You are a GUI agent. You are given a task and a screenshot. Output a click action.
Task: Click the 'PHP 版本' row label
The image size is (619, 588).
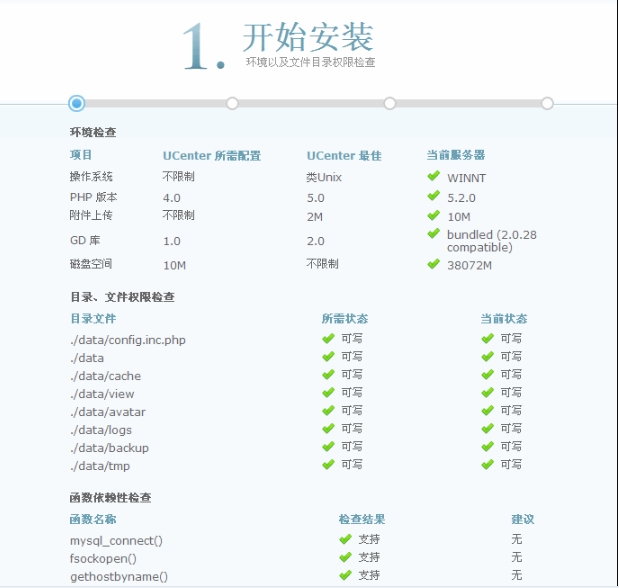94,197
